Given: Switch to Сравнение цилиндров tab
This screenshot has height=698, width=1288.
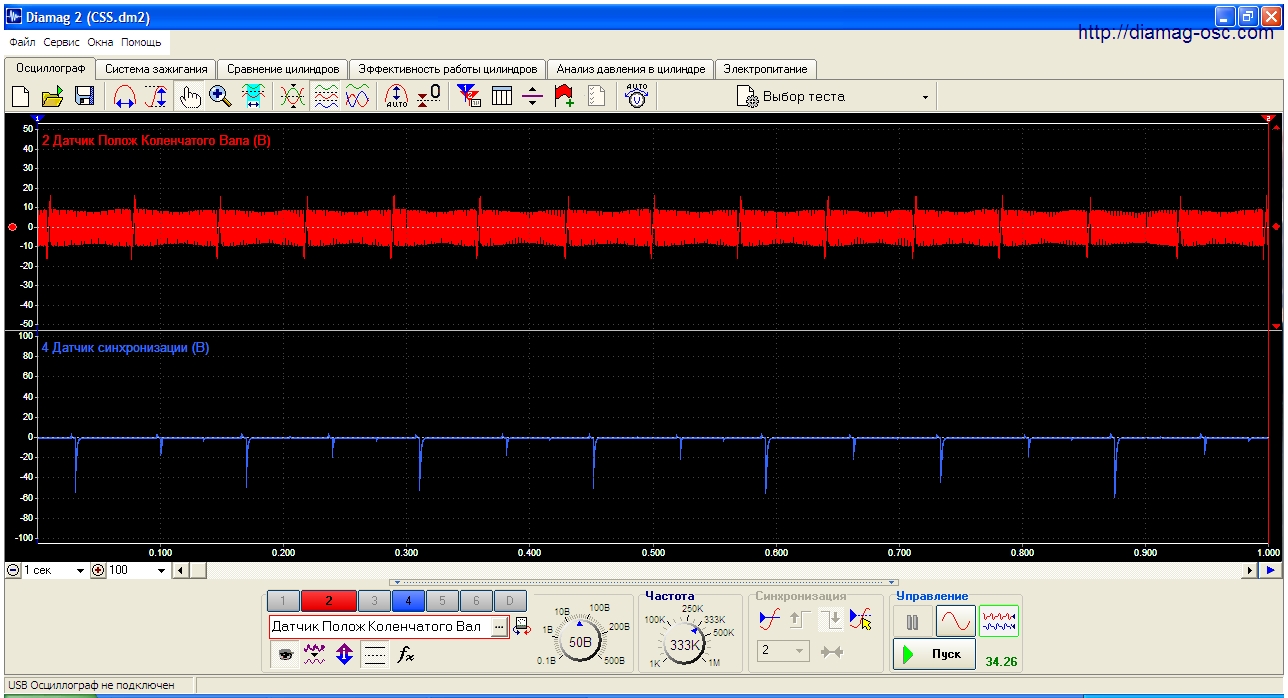Looking at the screenshot, I should [x=283, y=69].
